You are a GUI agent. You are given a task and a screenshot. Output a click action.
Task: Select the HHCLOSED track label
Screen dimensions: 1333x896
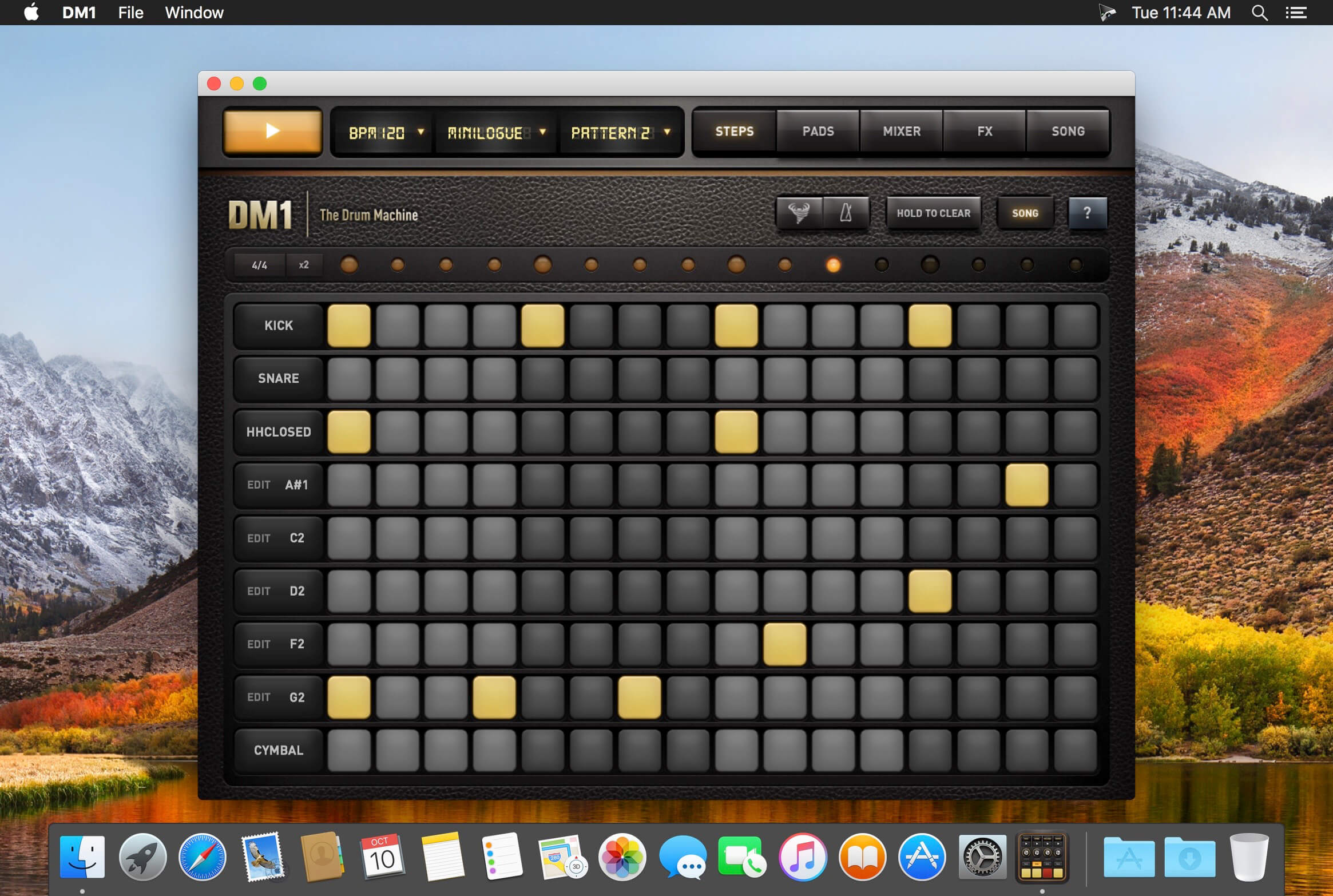(x=279, y=432)
